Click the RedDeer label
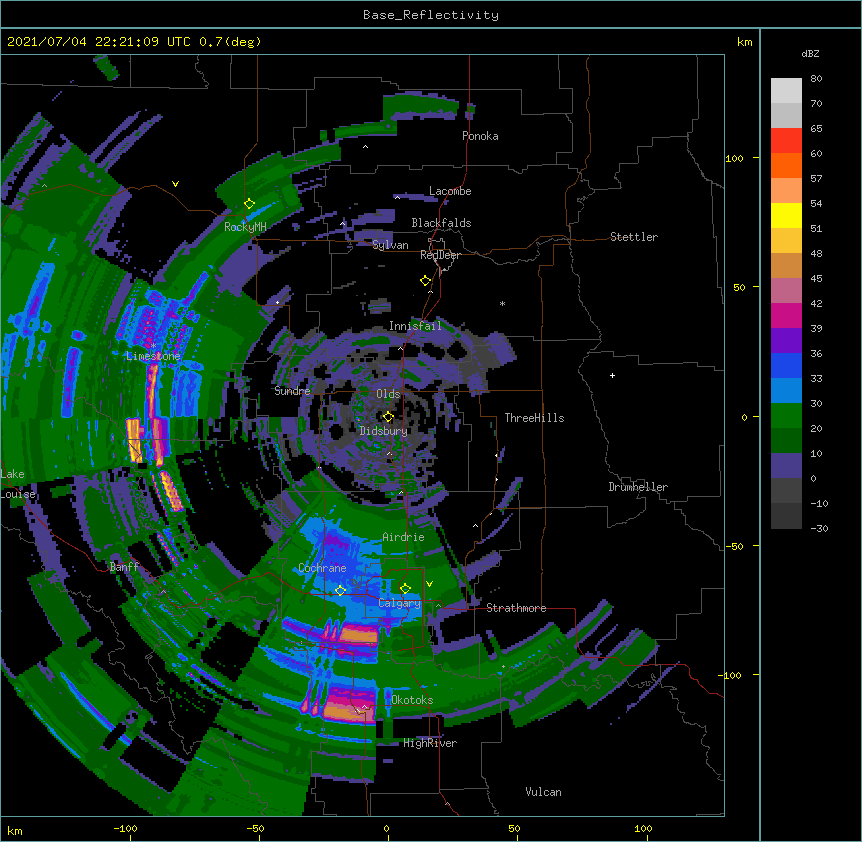This screenshot has height=842, width=862. pos(440,255)
